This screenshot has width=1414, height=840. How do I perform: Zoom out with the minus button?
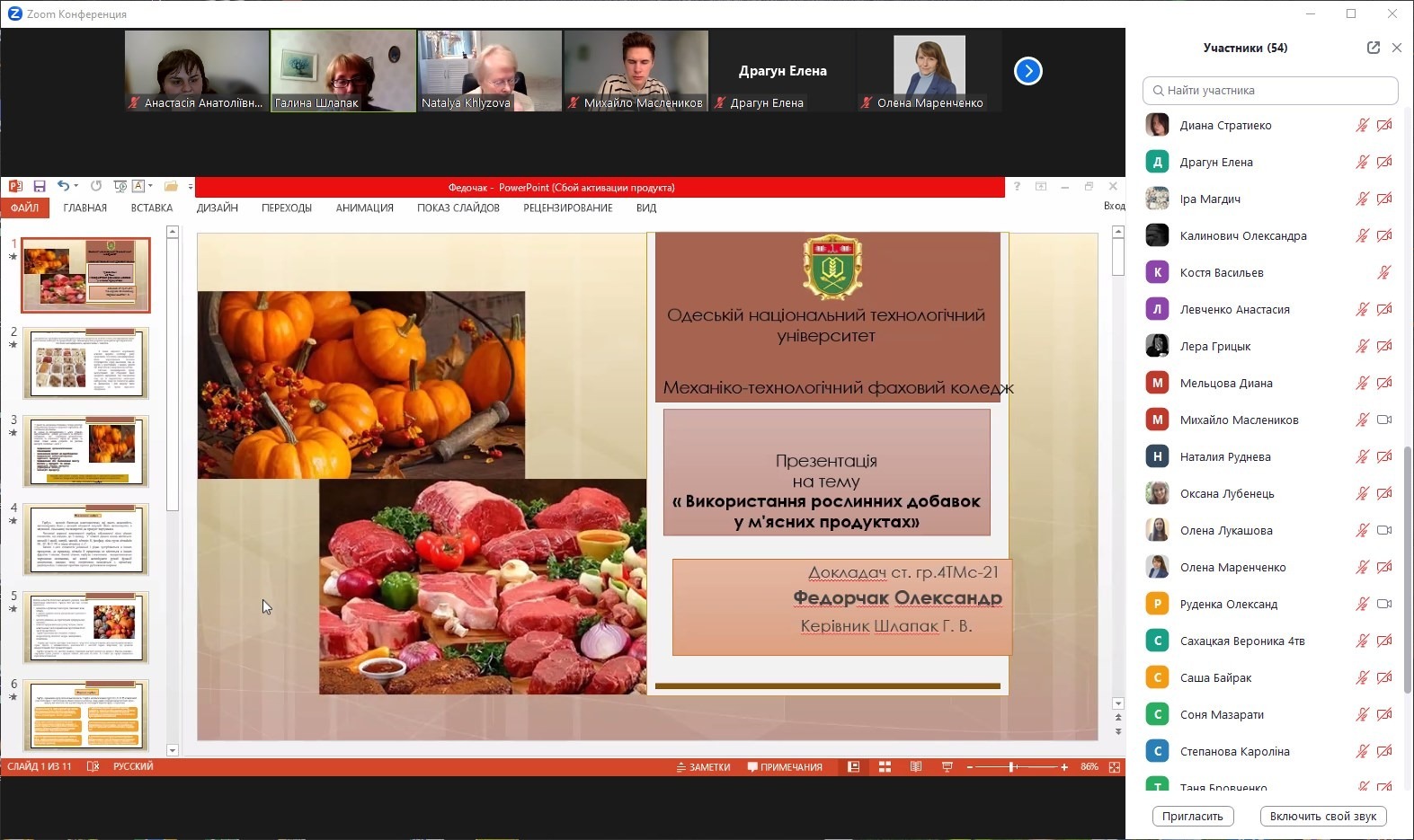pyautogui.click(x=969, y=767)
